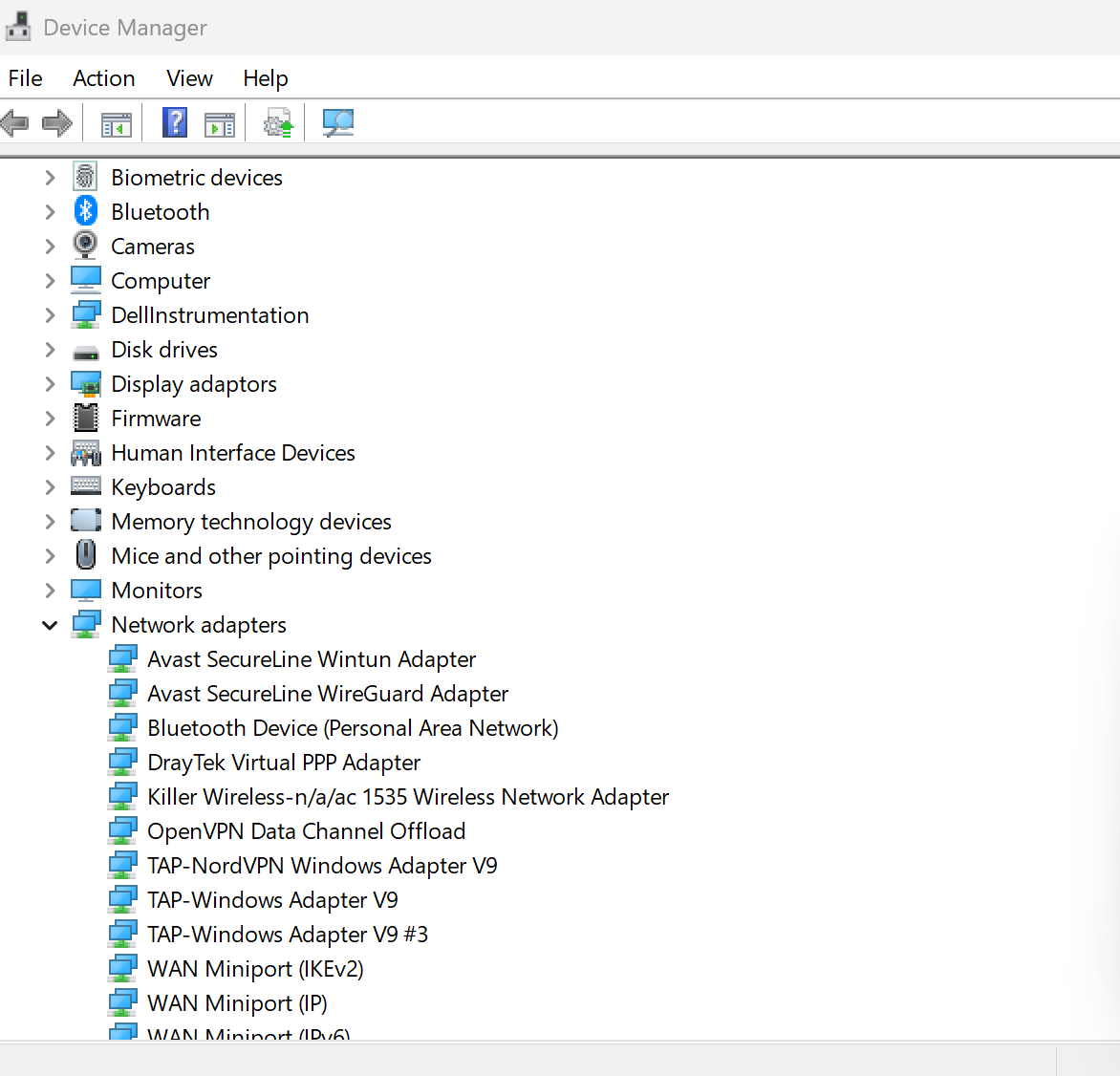
Task: Collapse the Network adapters category
Action: coord(50,625)
